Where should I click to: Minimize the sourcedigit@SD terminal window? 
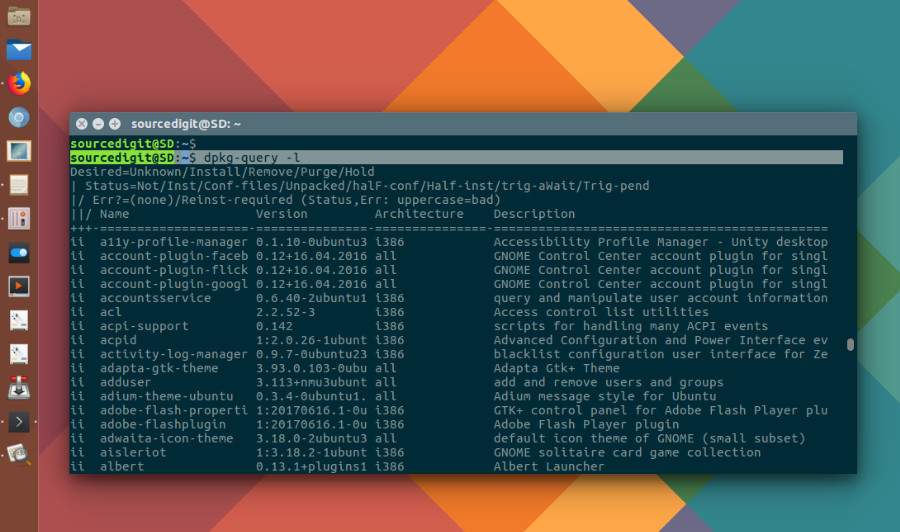(x=98, y=124)
